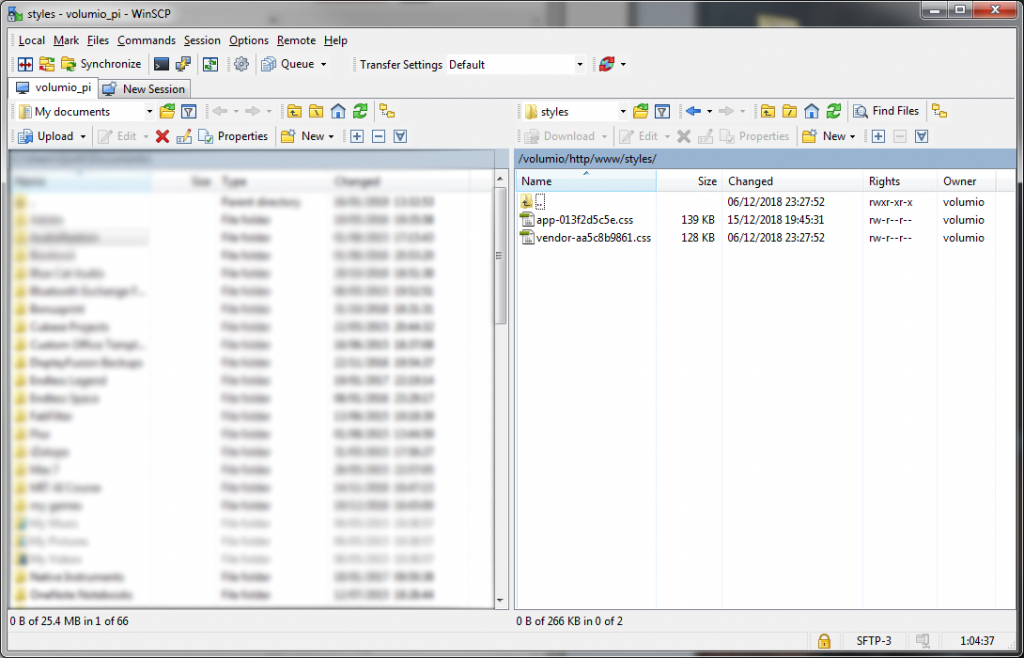Click the Keep Remote Directory up to Date icon
Viewport: 1024px width, 658px height.
[x=47, y=64]
